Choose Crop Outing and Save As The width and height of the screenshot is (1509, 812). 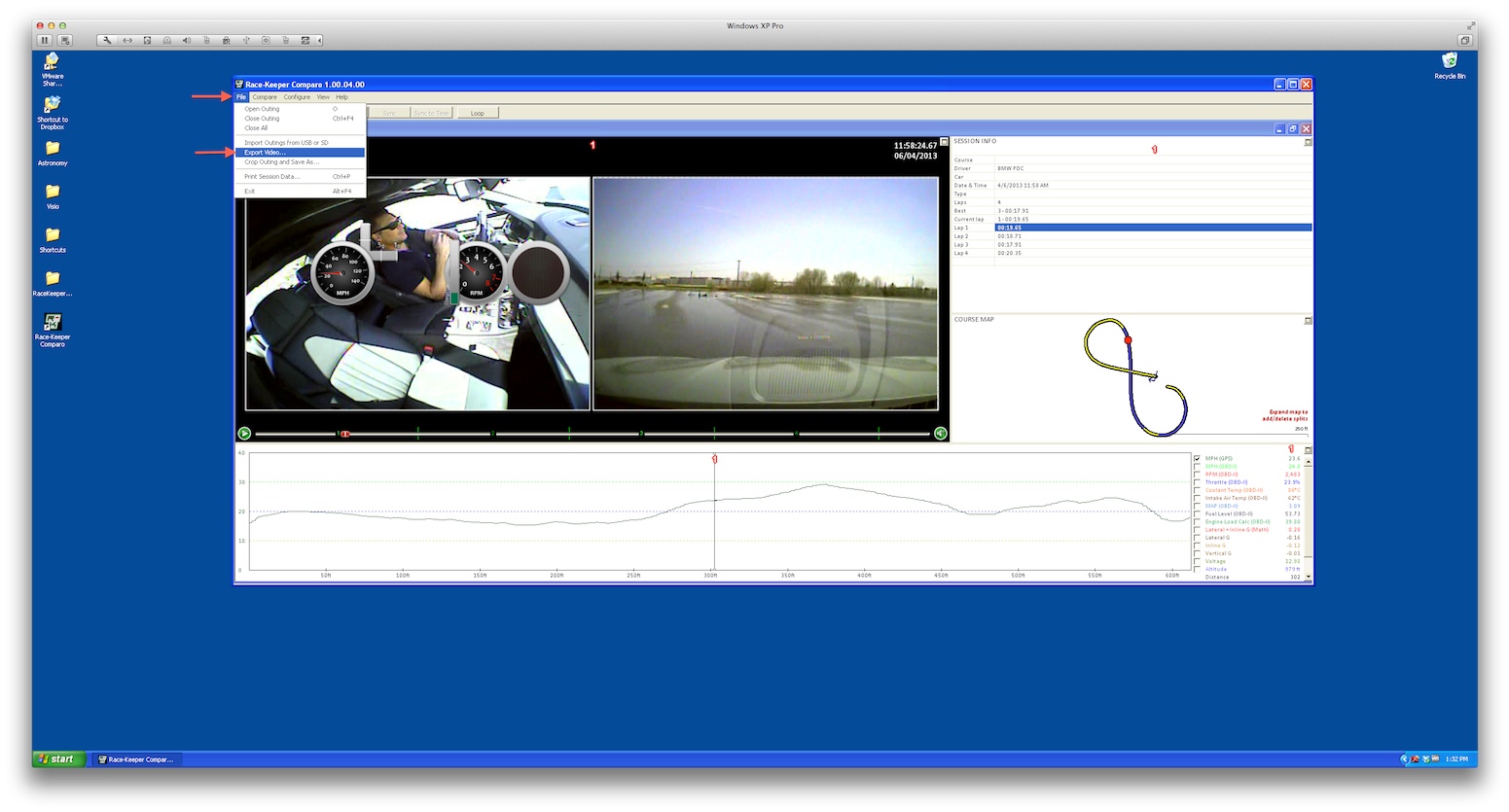[x=301, y=162]
